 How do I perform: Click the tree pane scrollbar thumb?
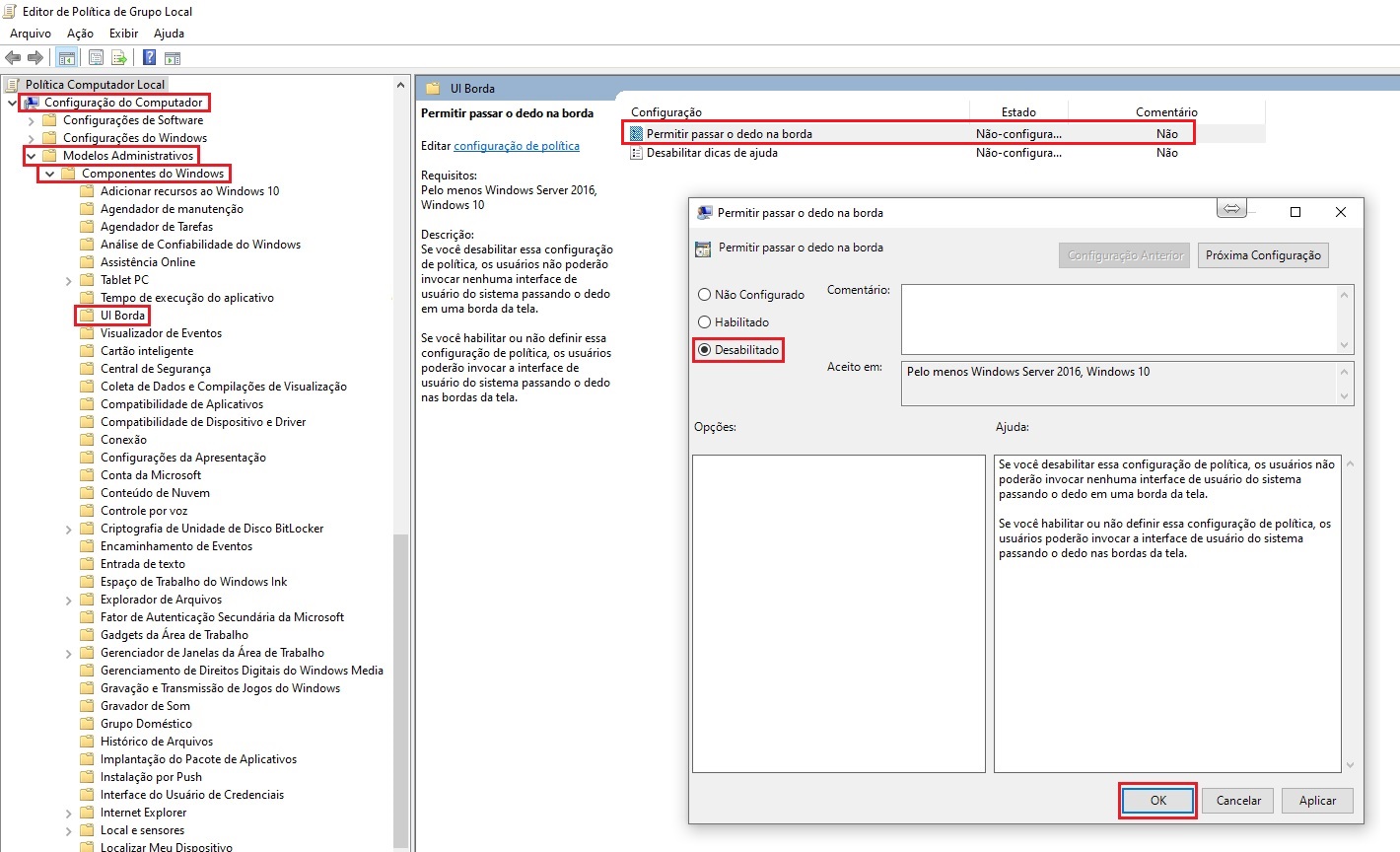click(400, 691)
